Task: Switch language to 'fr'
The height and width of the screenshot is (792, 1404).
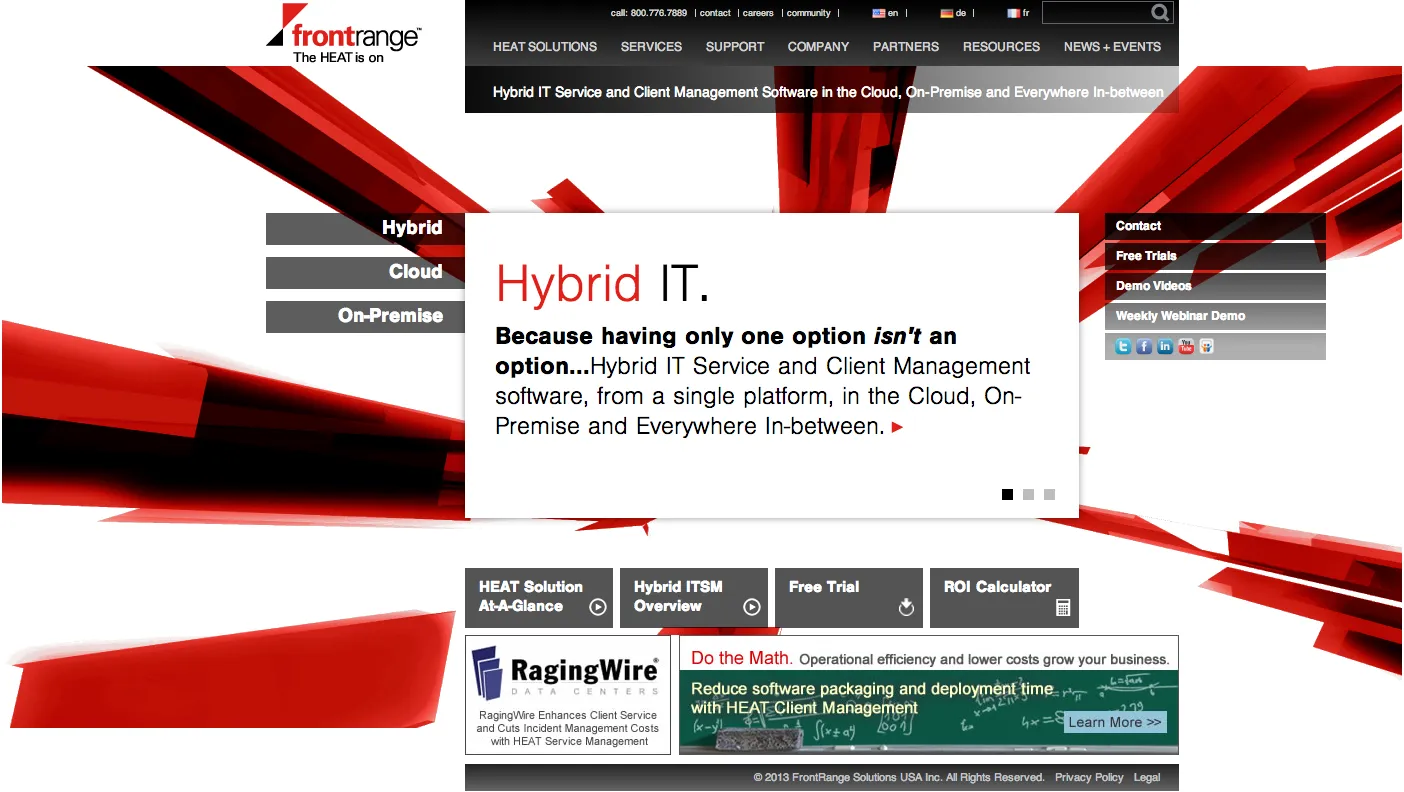Action: pos(1026,13)
